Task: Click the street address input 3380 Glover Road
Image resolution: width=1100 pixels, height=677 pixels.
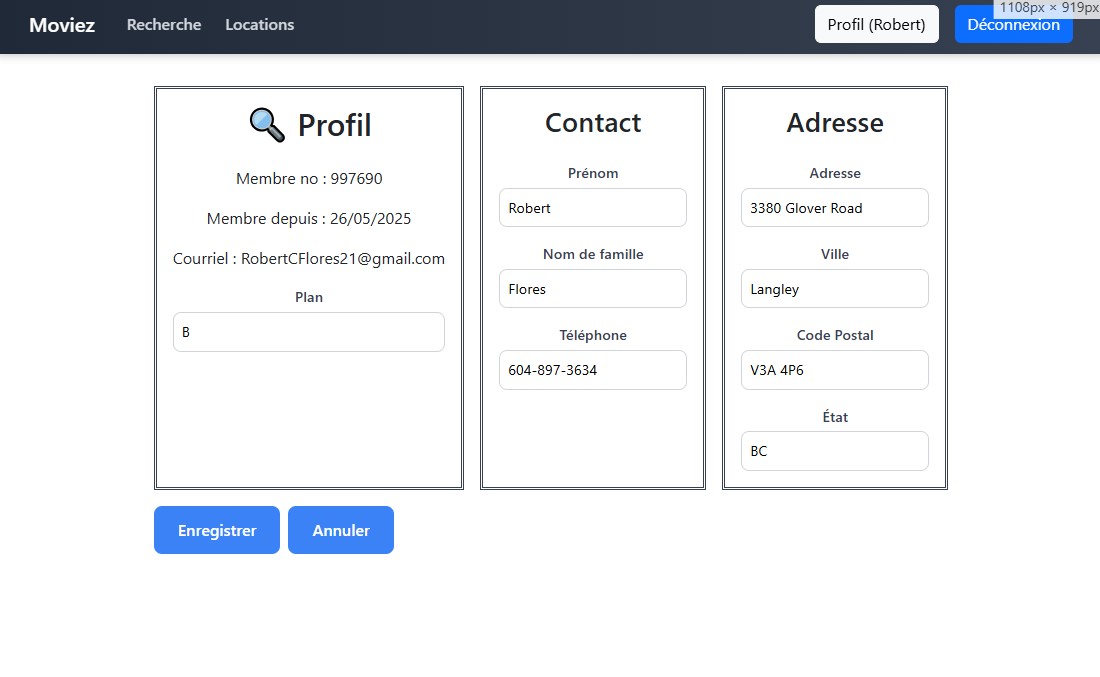Action: pyautogui.click(x=835, y=208)
